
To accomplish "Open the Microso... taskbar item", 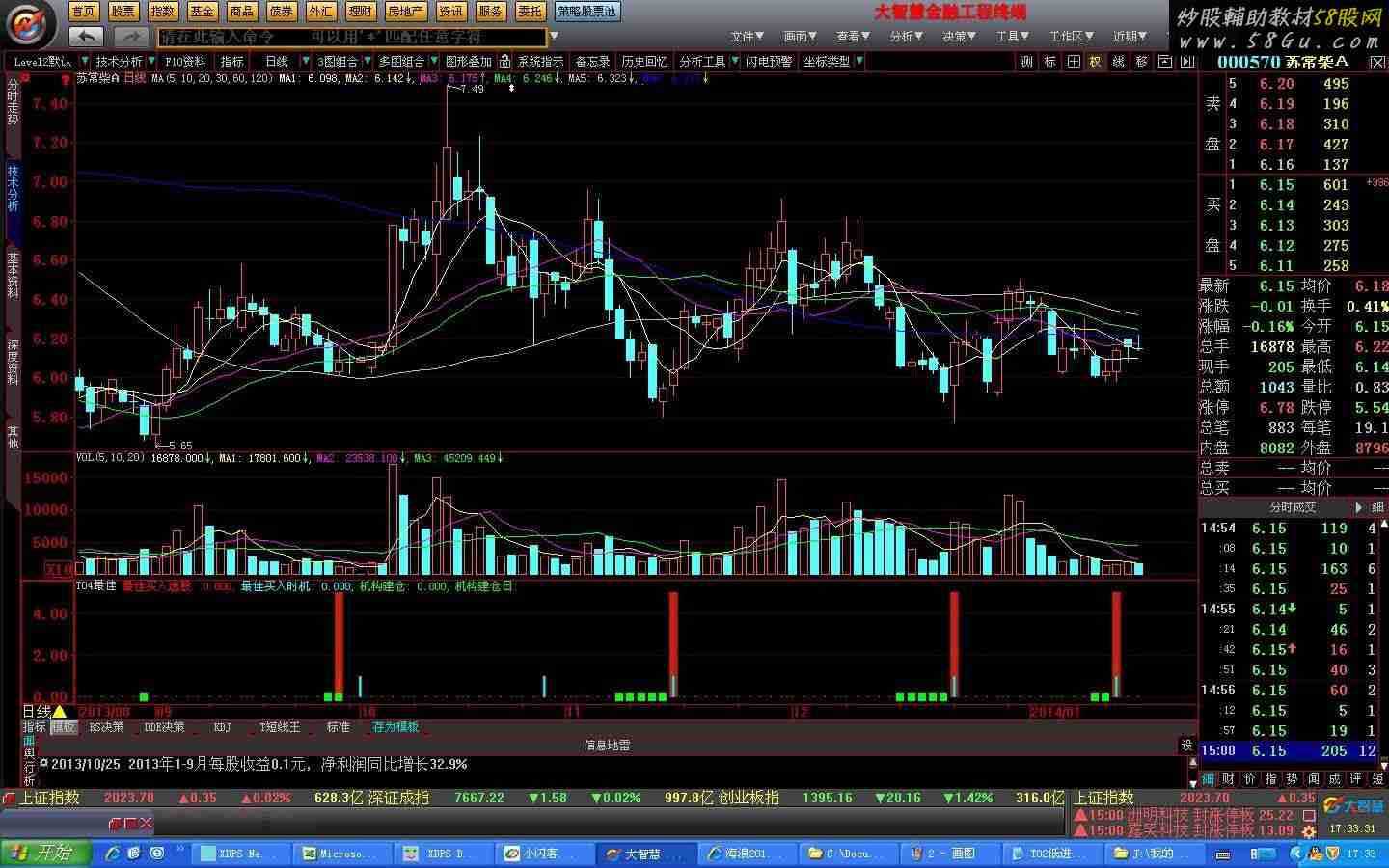I will 342,854.
